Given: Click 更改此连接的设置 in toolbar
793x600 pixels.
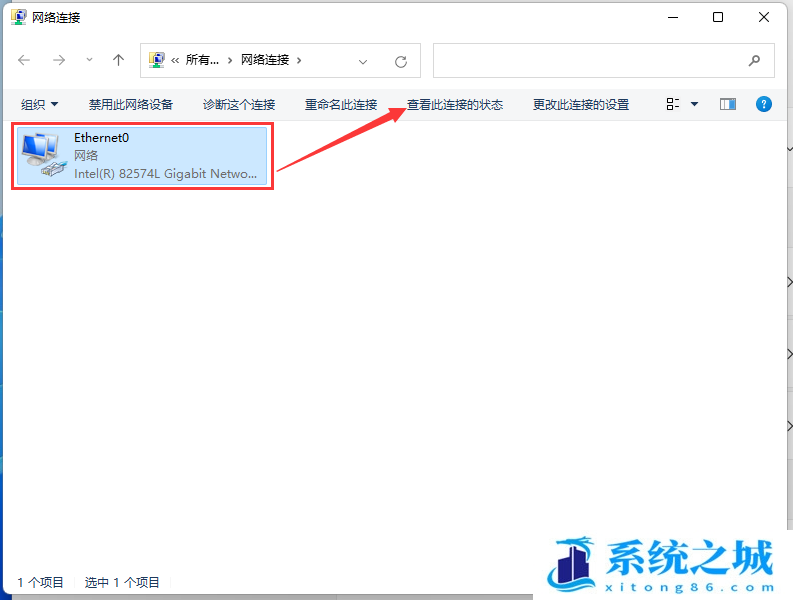Looking at the screenshot, I should tap(581, 104).
